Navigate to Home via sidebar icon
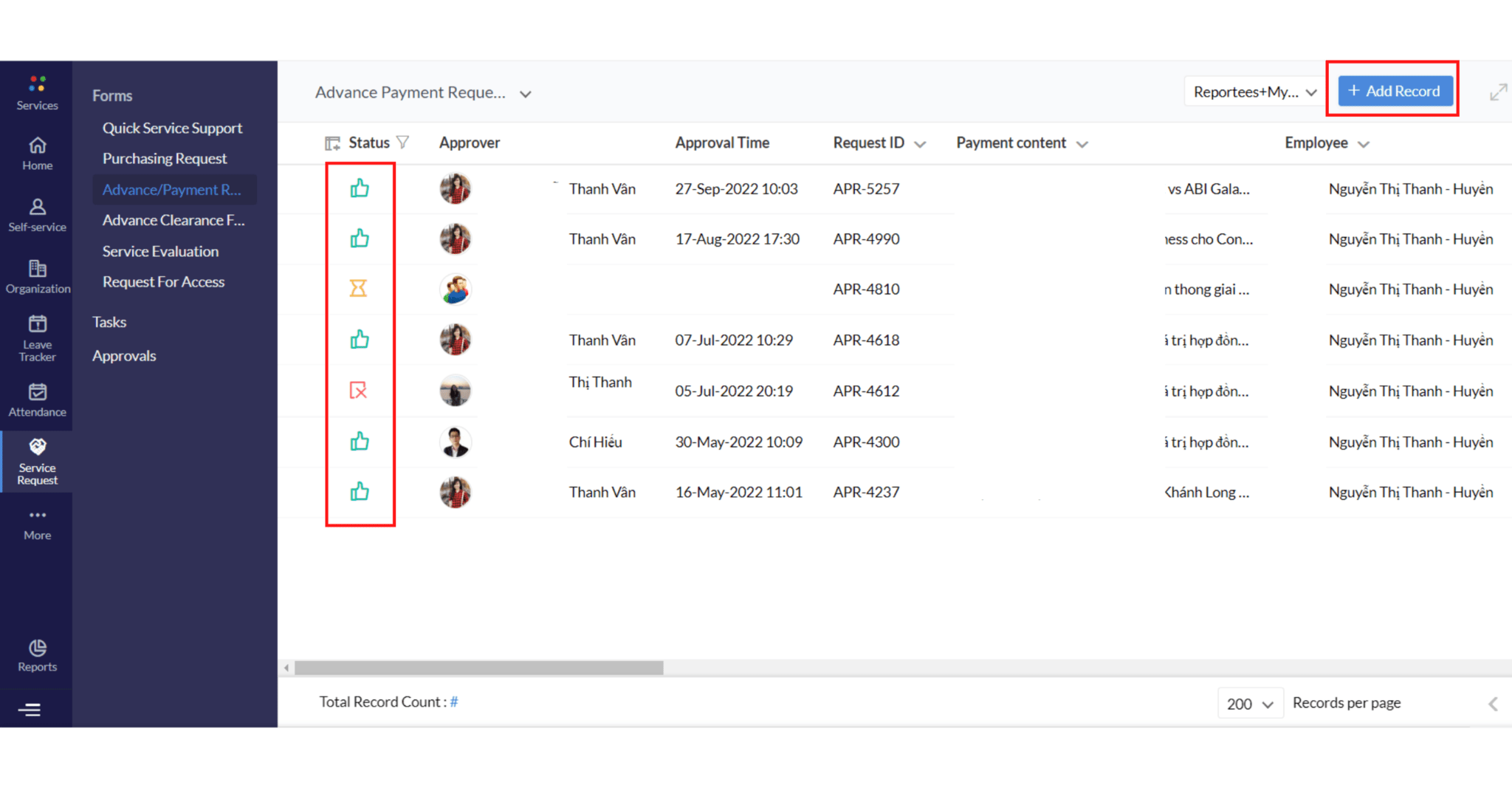The image size is (1512, 788). pyautogui.click(x=36, y=146)
